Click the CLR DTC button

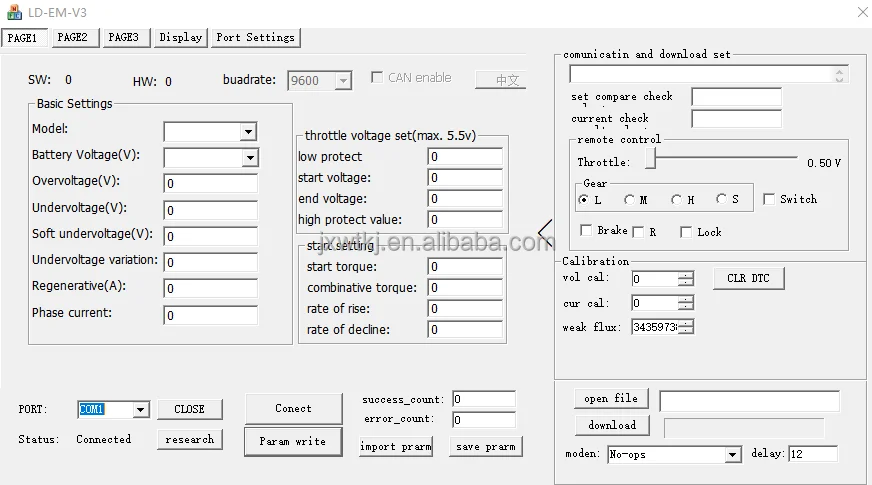749,278
